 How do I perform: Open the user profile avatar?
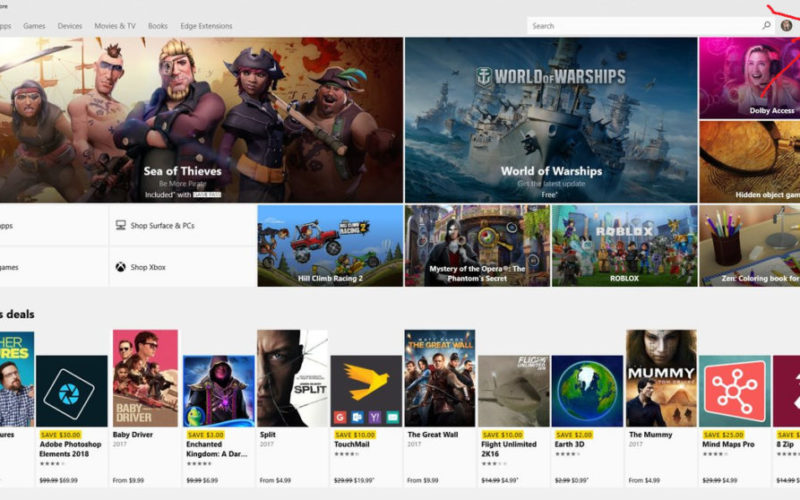[x=786, y=25]
